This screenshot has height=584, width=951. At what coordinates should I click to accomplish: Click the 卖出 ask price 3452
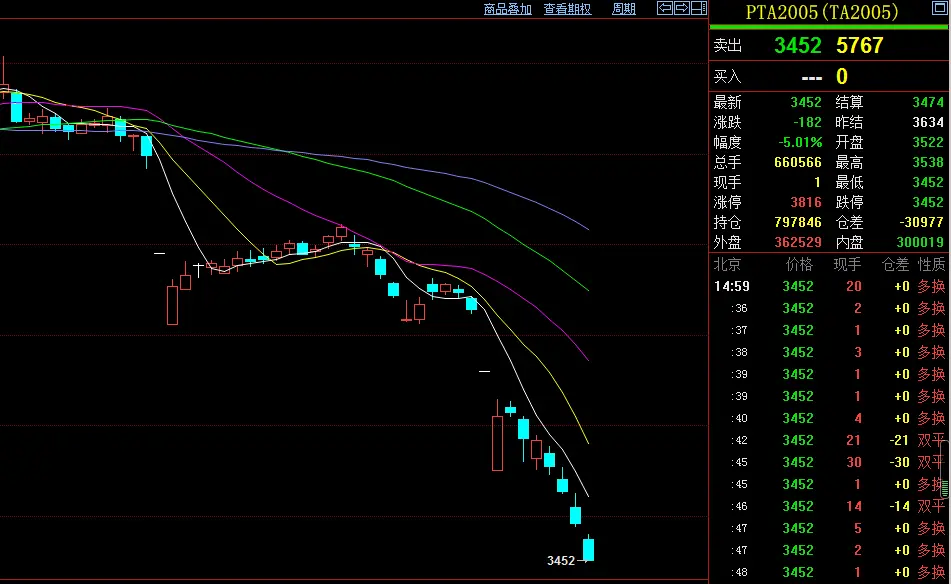point(797,46)
